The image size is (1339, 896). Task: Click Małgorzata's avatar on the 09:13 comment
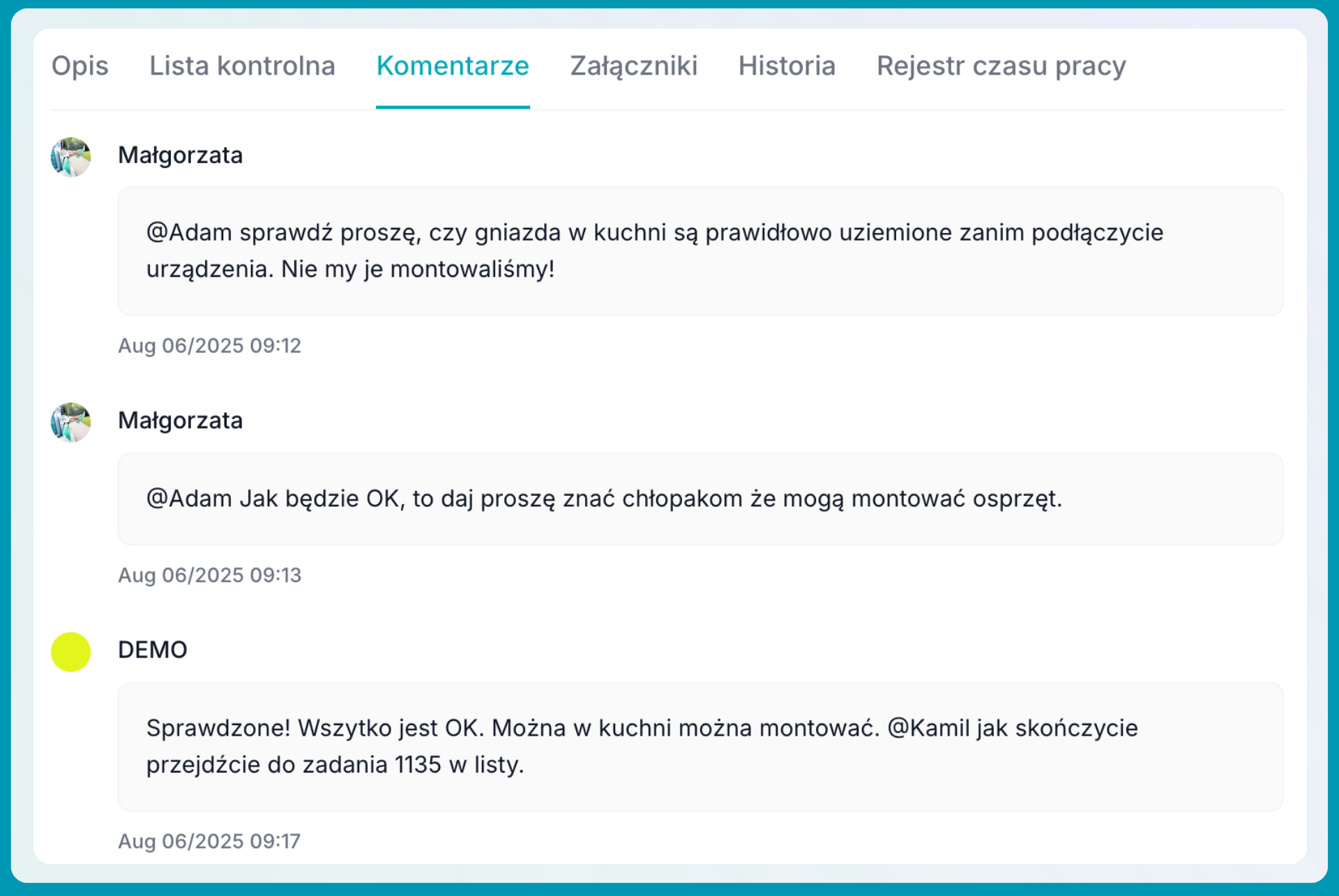pos(70,422)
